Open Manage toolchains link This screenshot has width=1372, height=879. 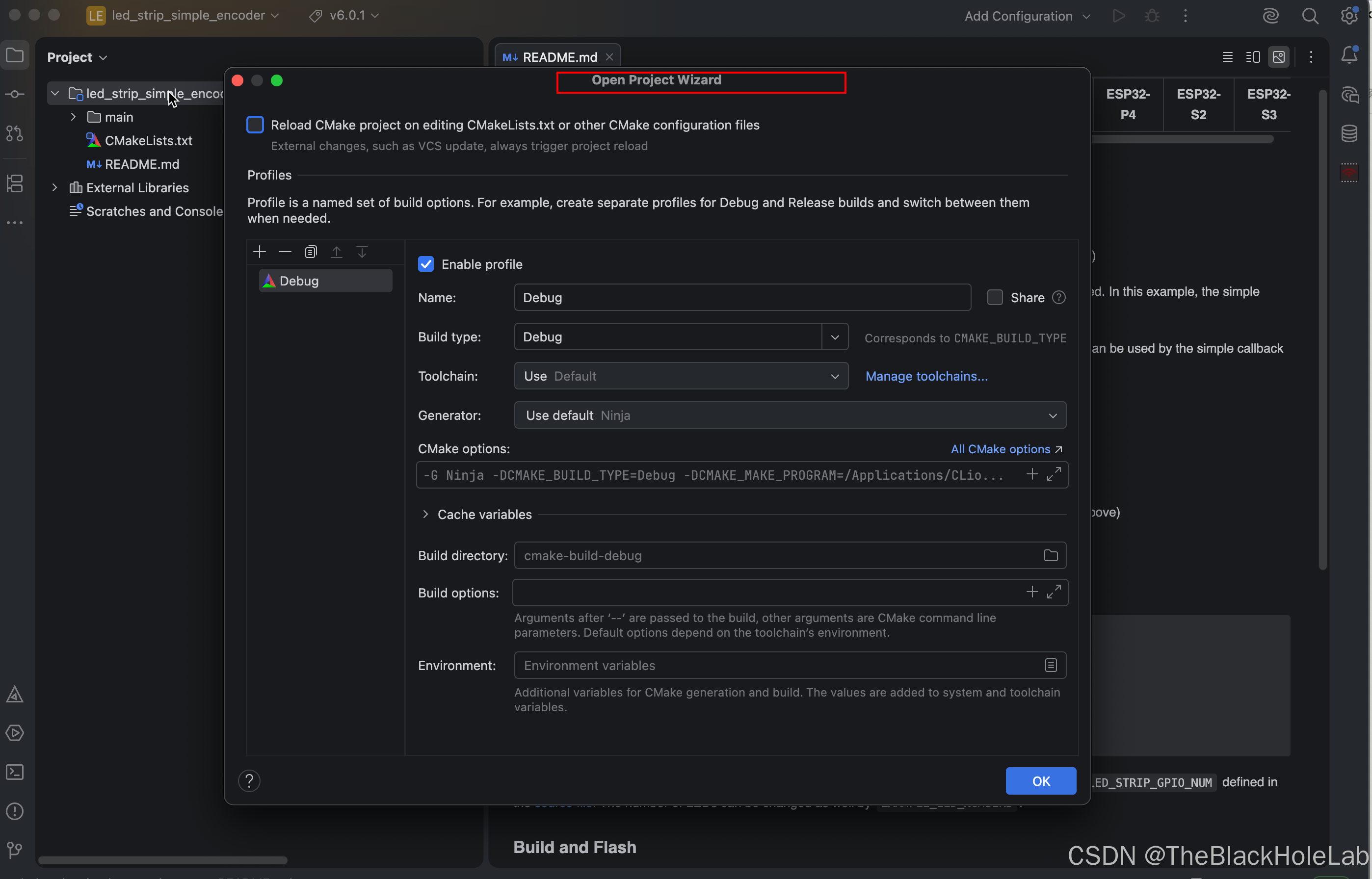[x=926, y=376]
